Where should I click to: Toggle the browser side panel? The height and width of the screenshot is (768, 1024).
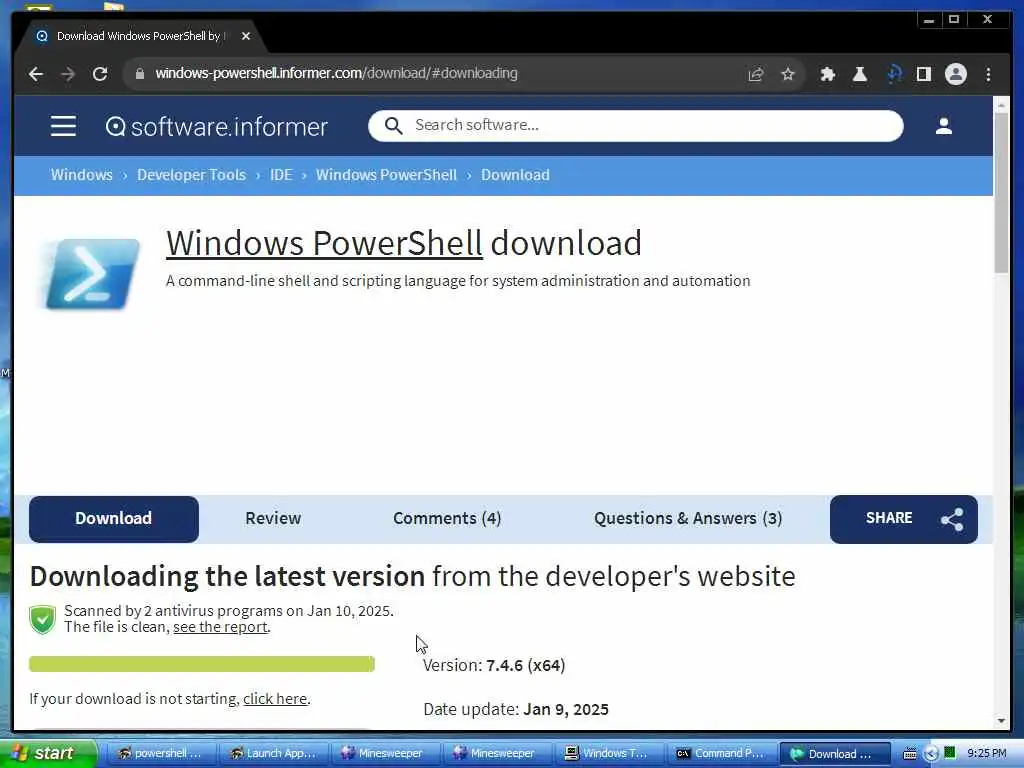(923, 74)
